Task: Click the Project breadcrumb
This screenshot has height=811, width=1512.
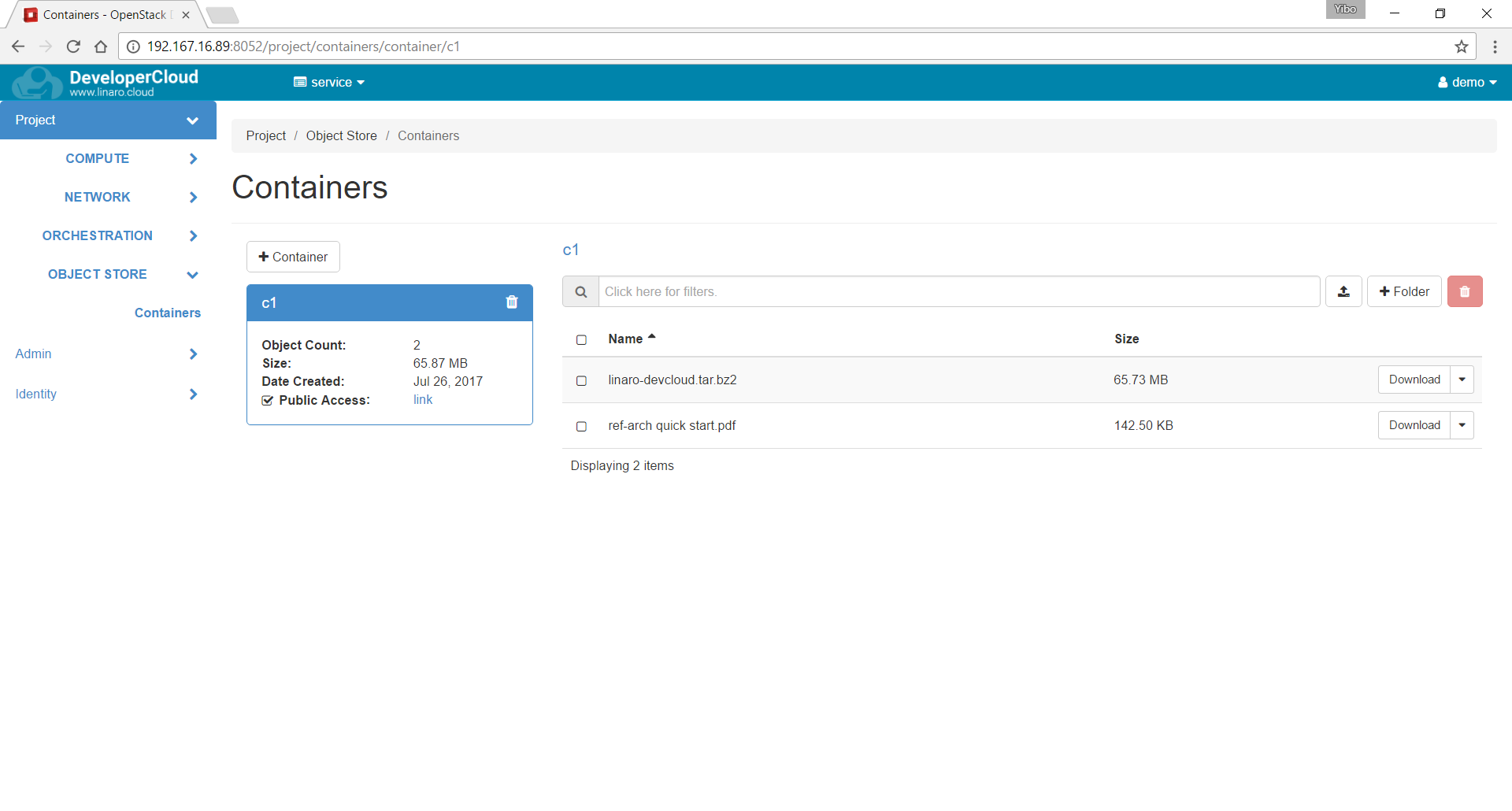Action: pos(266,135)
